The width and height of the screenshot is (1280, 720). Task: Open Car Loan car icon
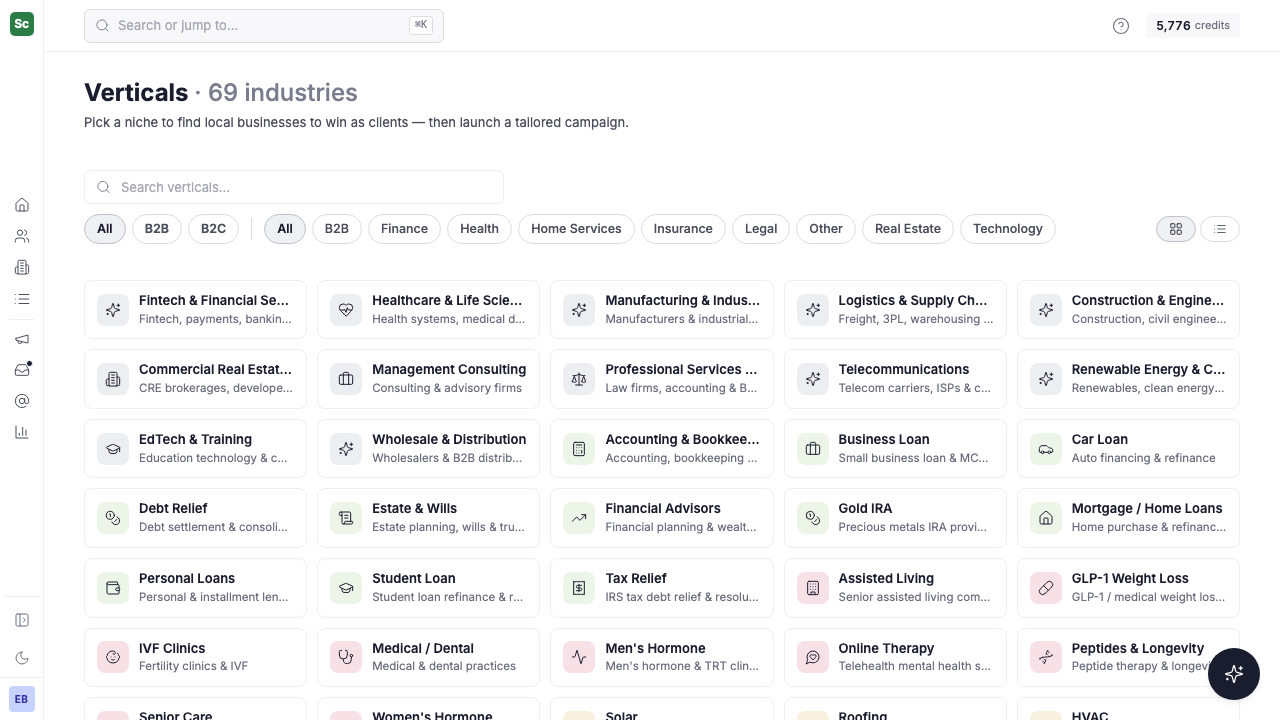(1046, 449)
